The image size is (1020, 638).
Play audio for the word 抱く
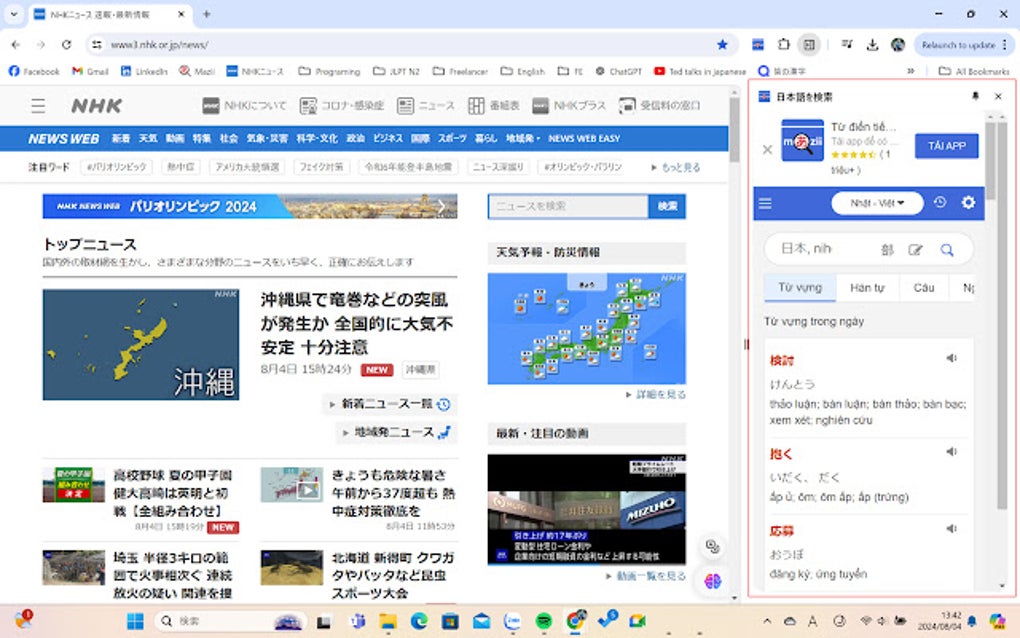pyautogui.click(x=950, y=451)
